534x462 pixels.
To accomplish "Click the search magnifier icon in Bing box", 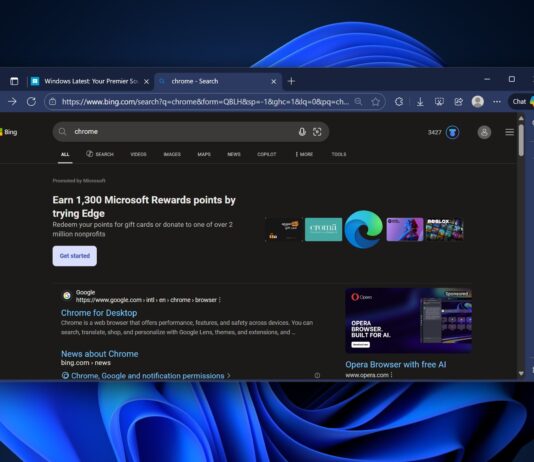I will (x=62, y=132).
